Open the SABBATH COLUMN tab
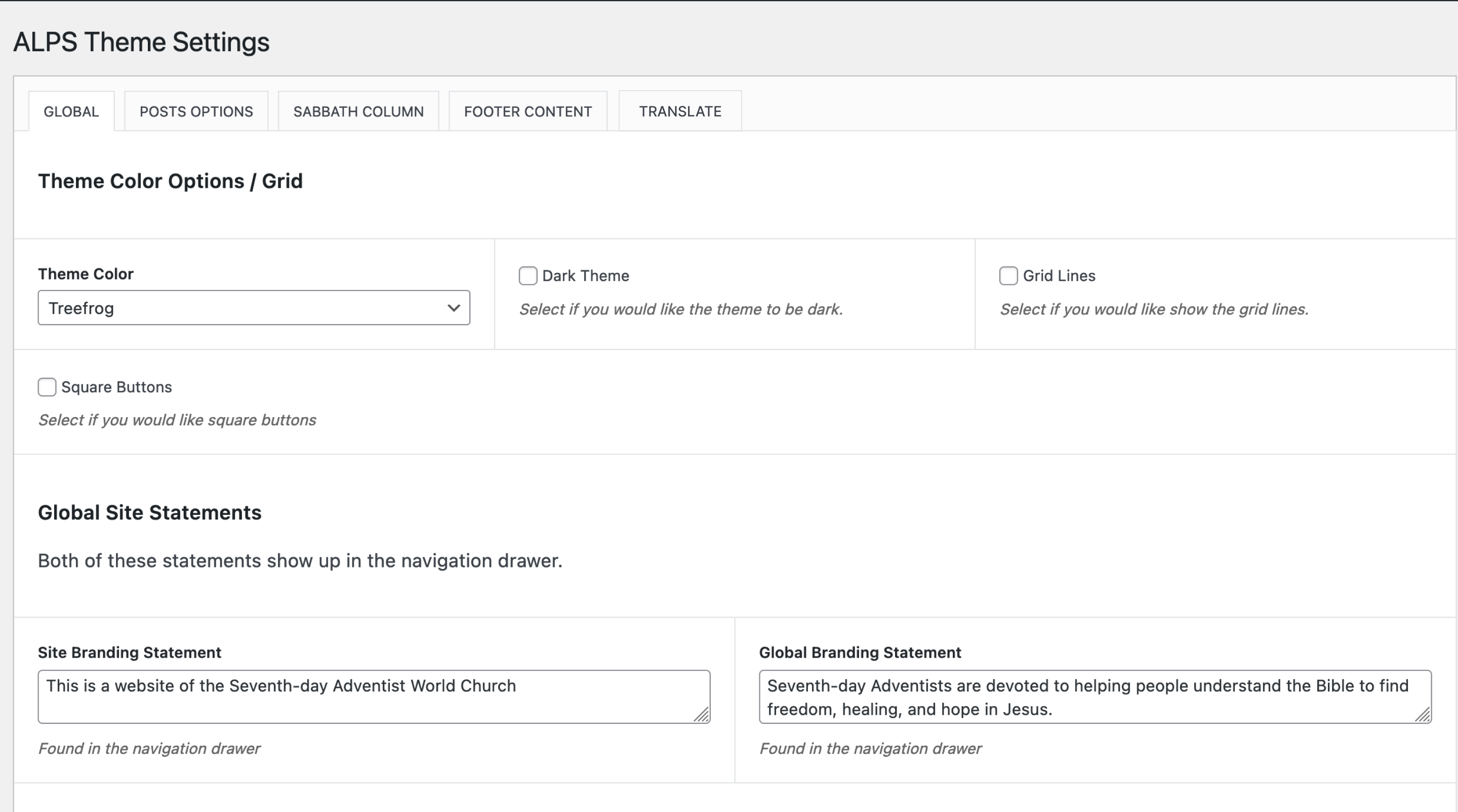 [x=358, y=111]
